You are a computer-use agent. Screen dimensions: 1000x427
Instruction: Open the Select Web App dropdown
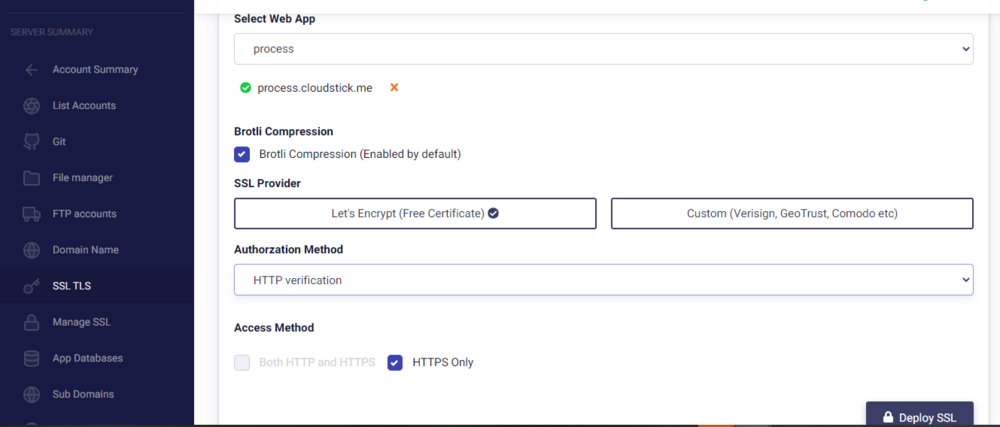click(x=603, y=48)
